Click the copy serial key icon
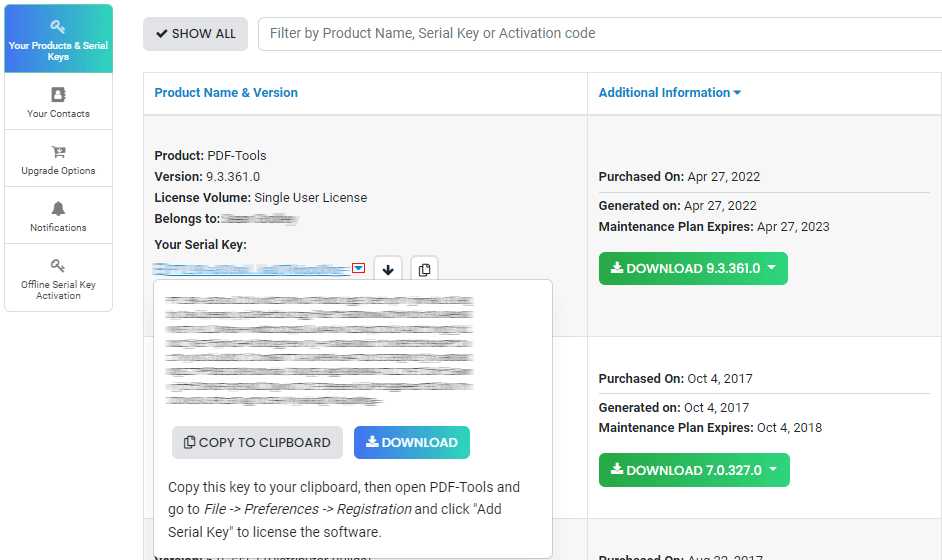The image size is (942, 560). [x=425, y=269]
